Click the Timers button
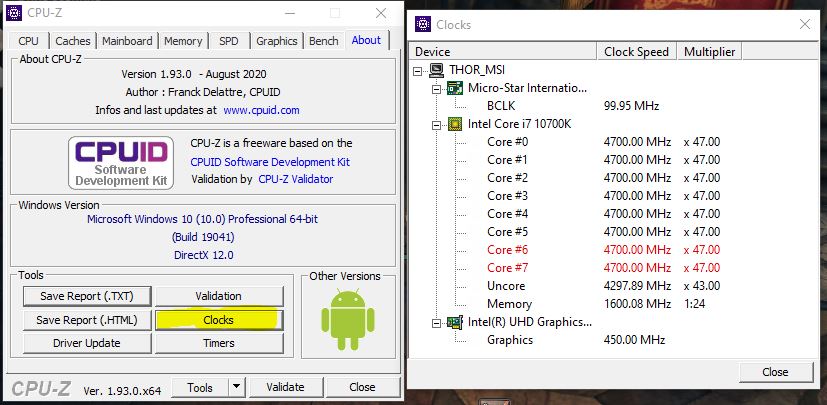827x405 pixels. (x=218, y=343)
